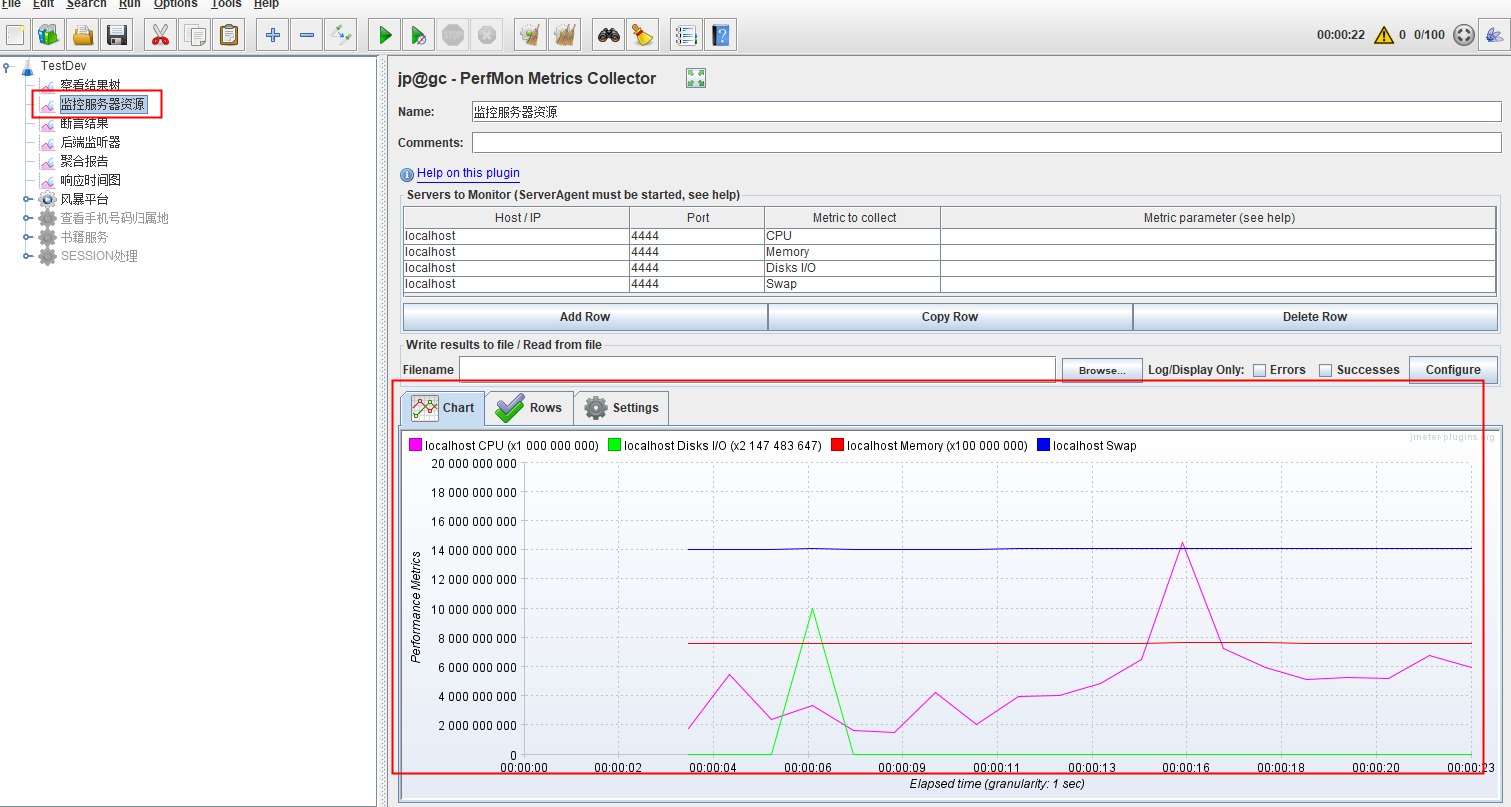The image size is (1511, 807).
Task: Click the green Start test button
Action: [384, 36]
